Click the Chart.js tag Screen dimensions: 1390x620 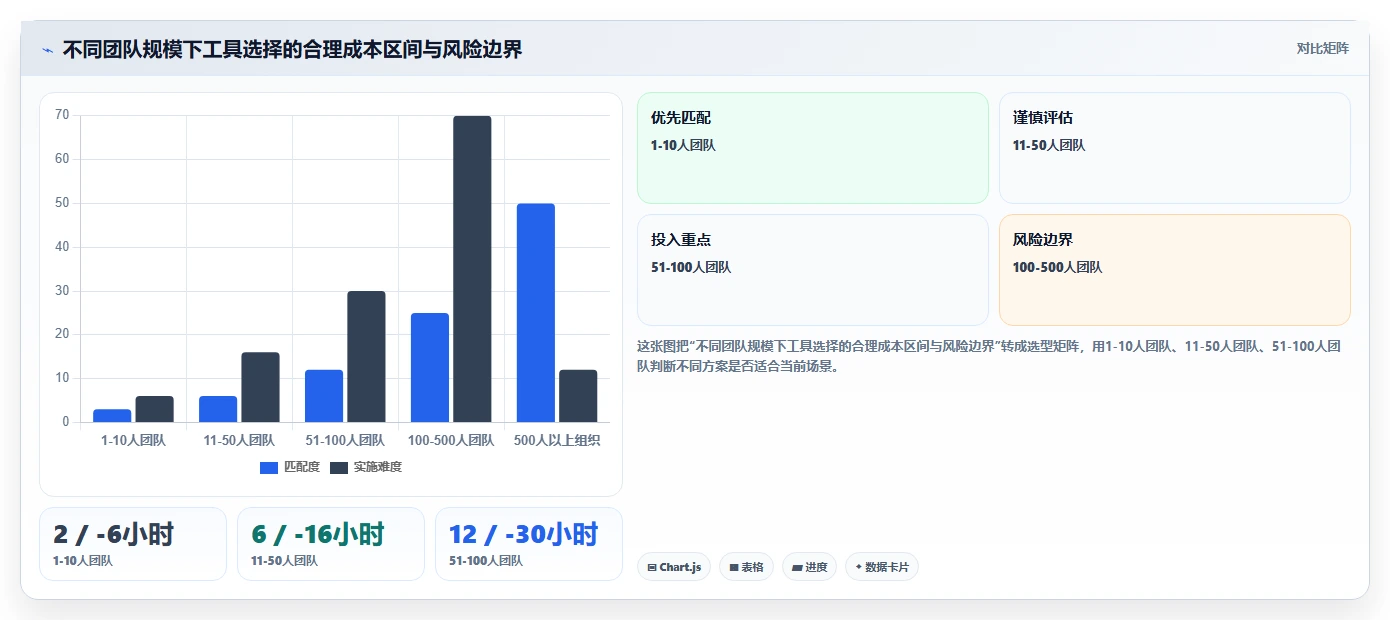(x=674, y=567)
